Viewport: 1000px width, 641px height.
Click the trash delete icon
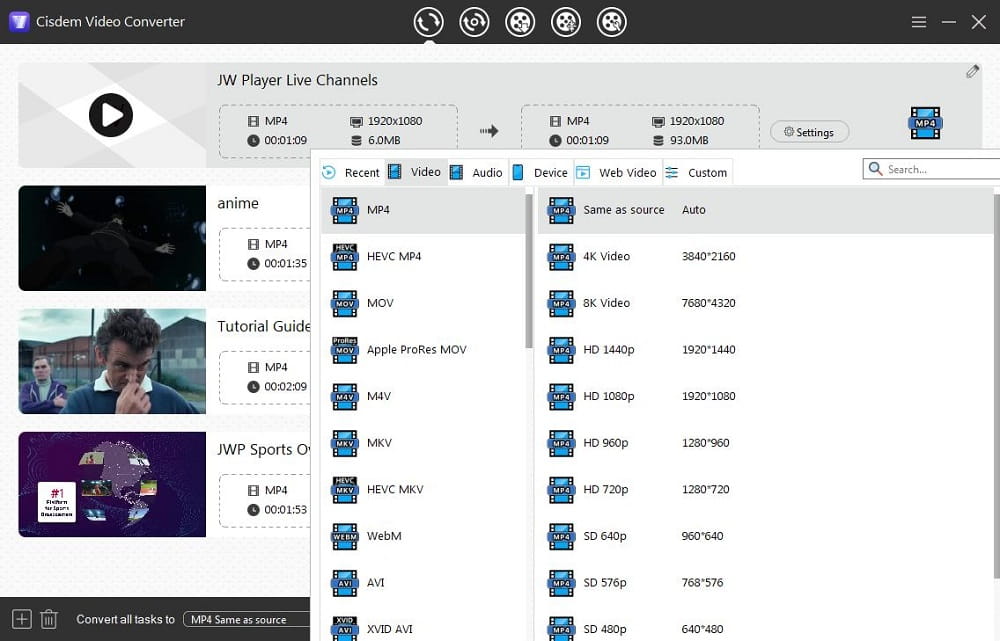coord(49,619)
